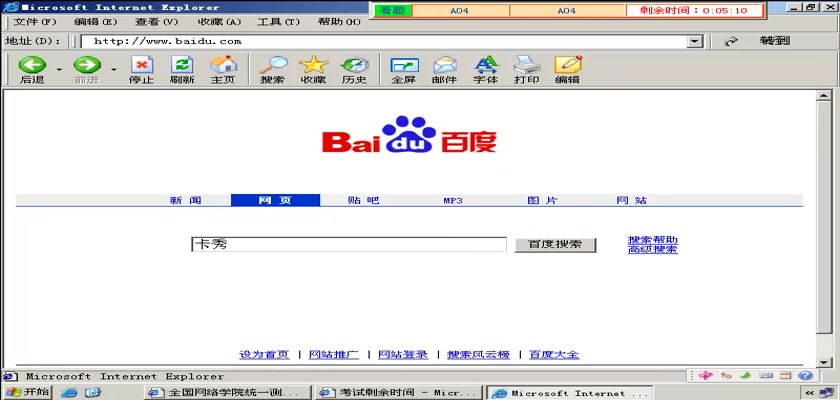Switch to 考试剩余时间 taskbar window
This screenshot has width=840, height=400.
(399, 393)
